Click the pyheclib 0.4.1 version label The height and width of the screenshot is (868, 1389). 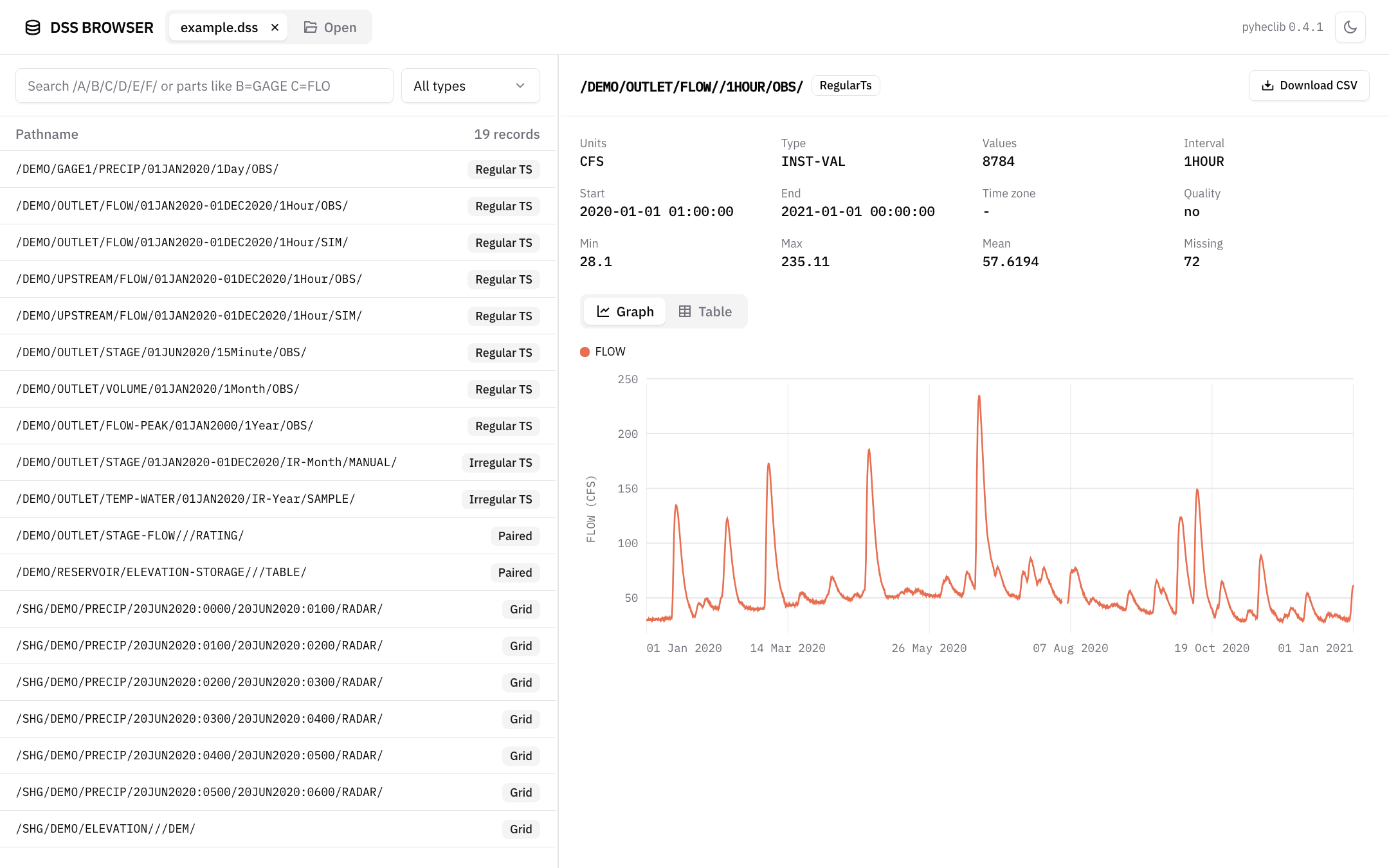(x=1282, y=27)
